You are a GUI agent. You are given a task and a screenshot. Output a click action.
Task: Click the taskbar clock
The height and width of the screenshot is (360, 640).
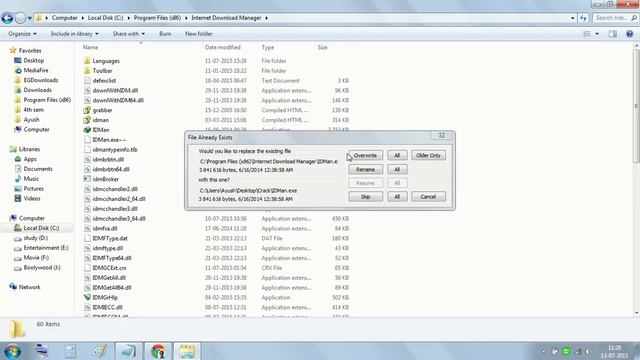pos(614,351)
